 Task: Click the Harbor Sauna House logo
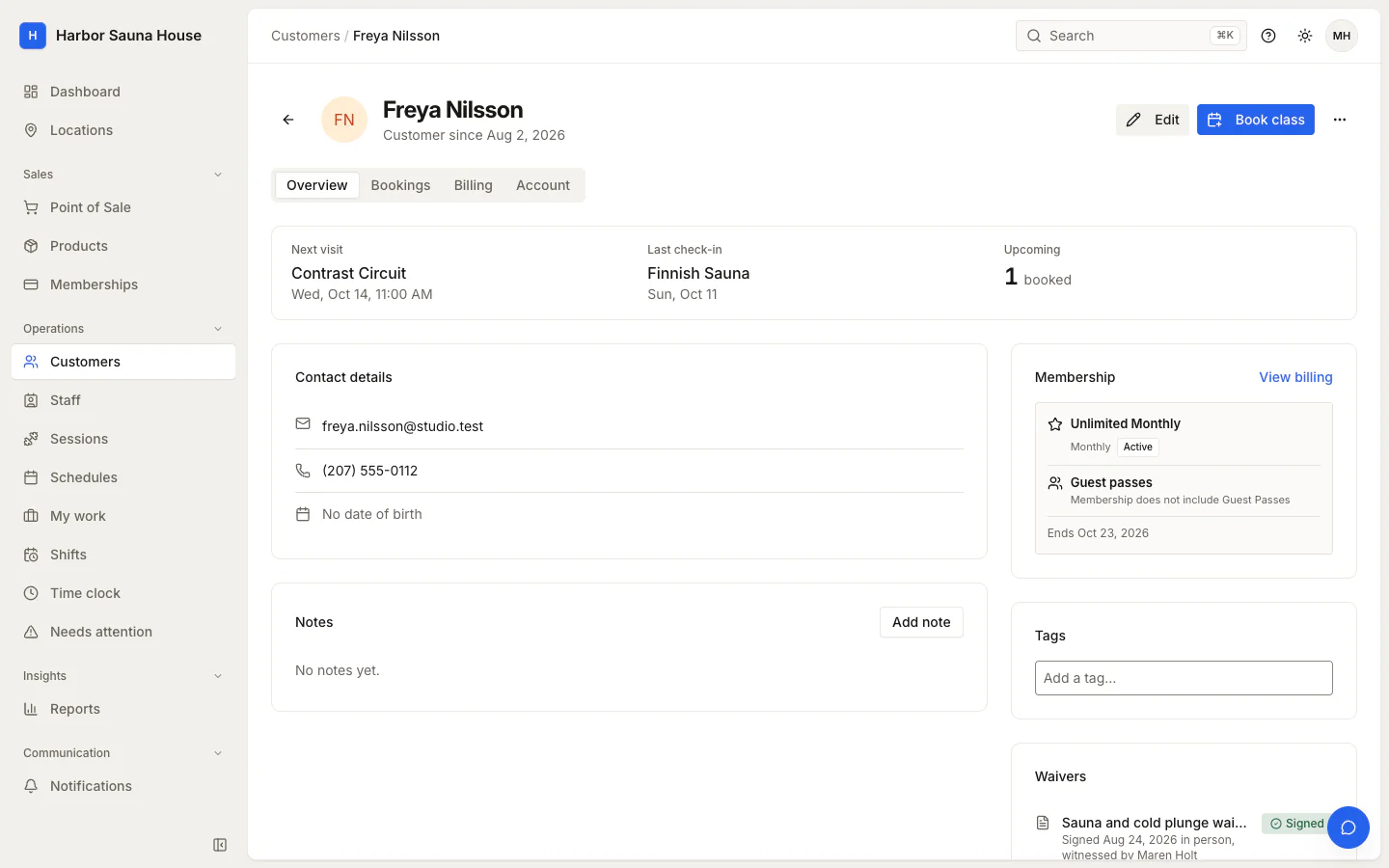[33, 36]
